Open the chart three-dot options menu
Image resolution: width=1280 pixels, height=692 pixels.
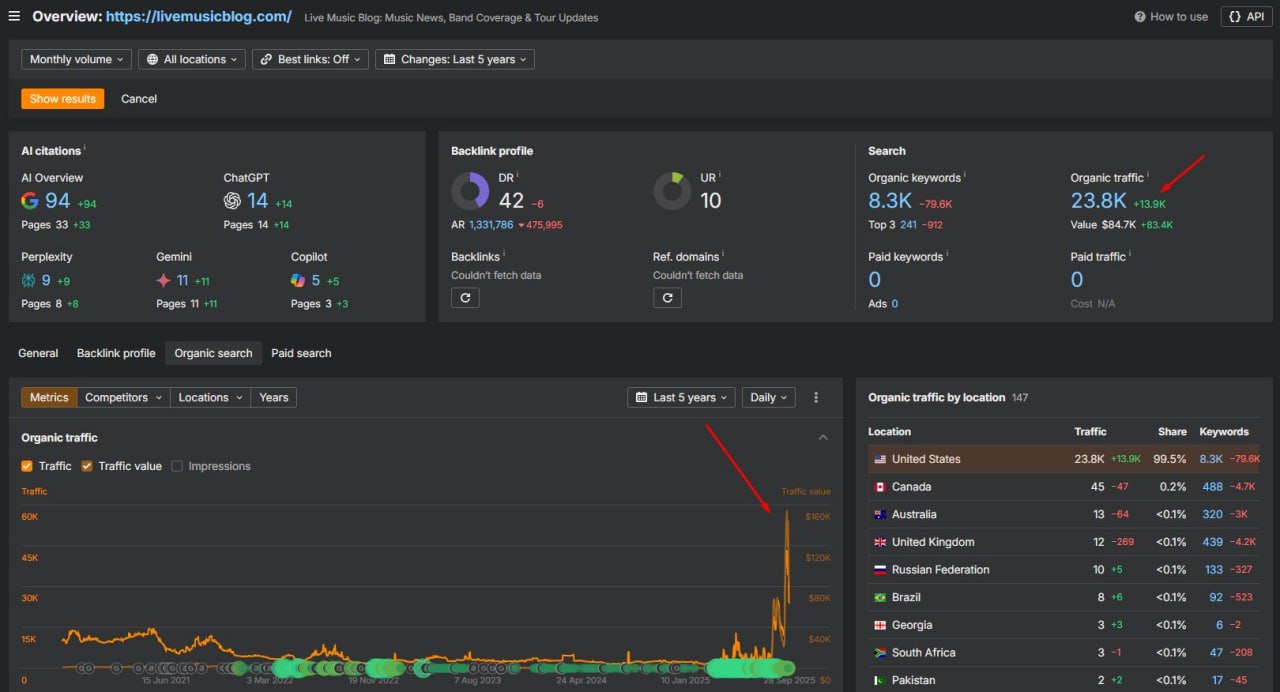(816, 397)
